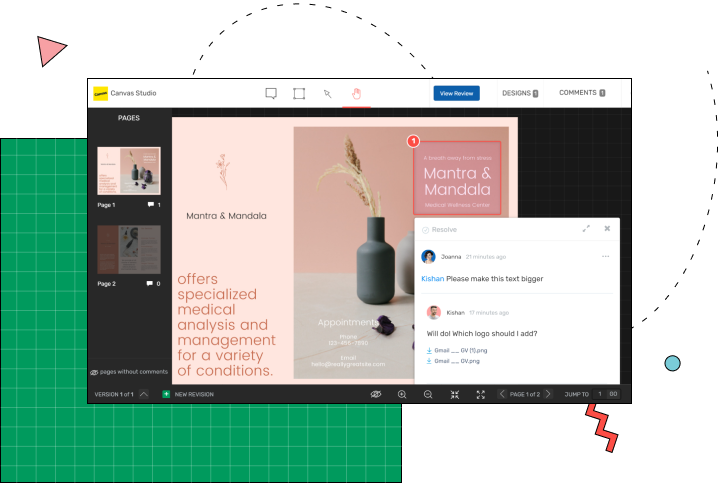This screenshot has height=483, width=720.
Task: Click the zoom in magnifier icon
Action: 402,394
